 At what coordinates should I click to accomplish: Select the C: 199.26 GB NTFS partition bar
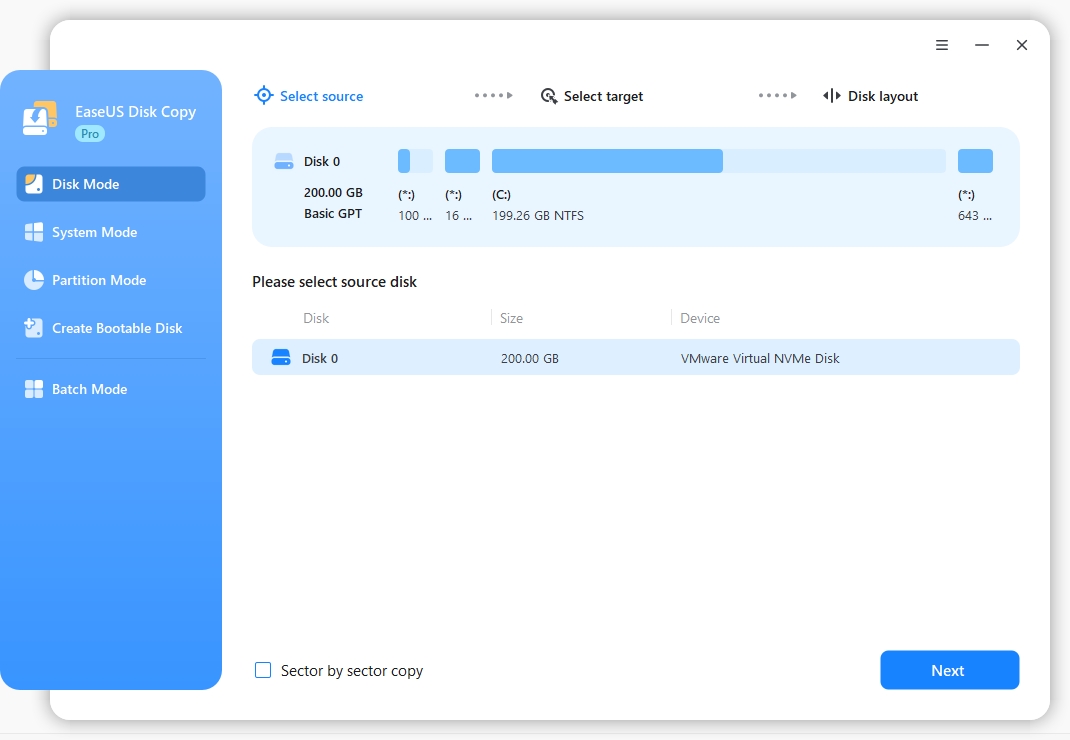[718, 161]
